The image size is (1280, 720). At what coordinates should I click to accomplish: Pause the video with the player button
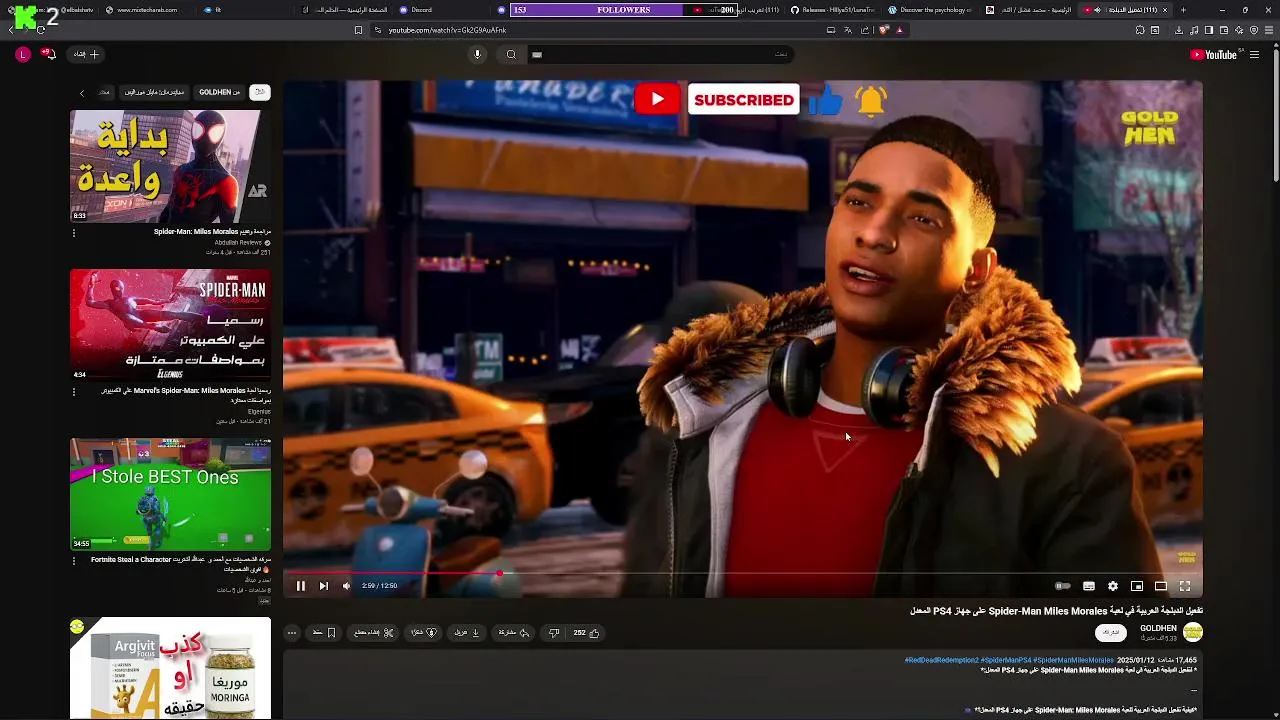tap(300, 586)
